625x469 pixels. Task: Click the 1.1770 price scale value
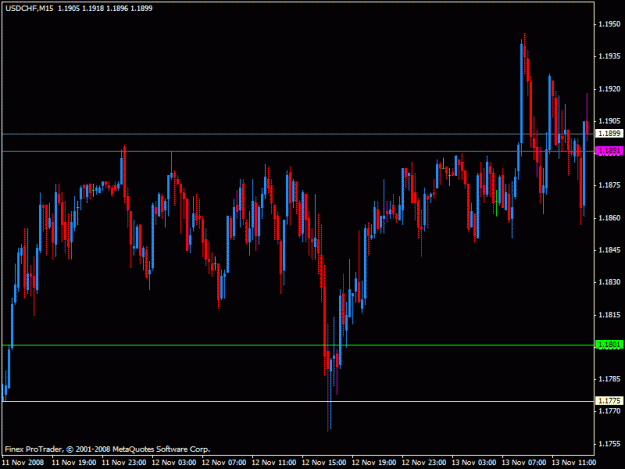tap(609, 411)
